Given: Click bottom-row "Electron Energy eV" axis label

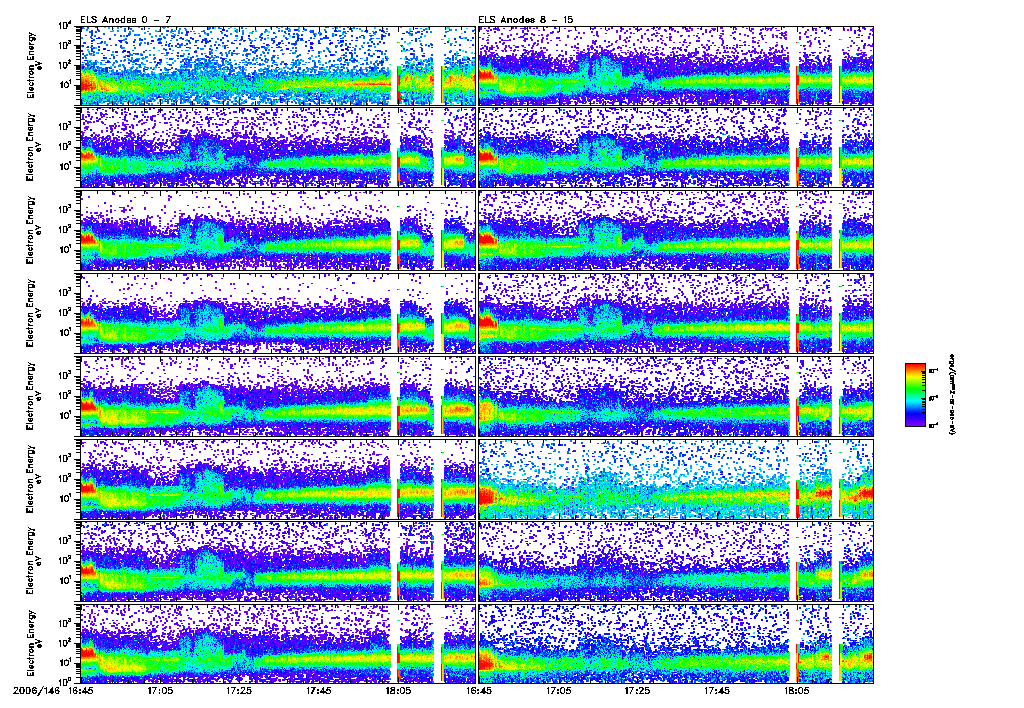Looking at the screenshot, I should [x=33, y=644].
